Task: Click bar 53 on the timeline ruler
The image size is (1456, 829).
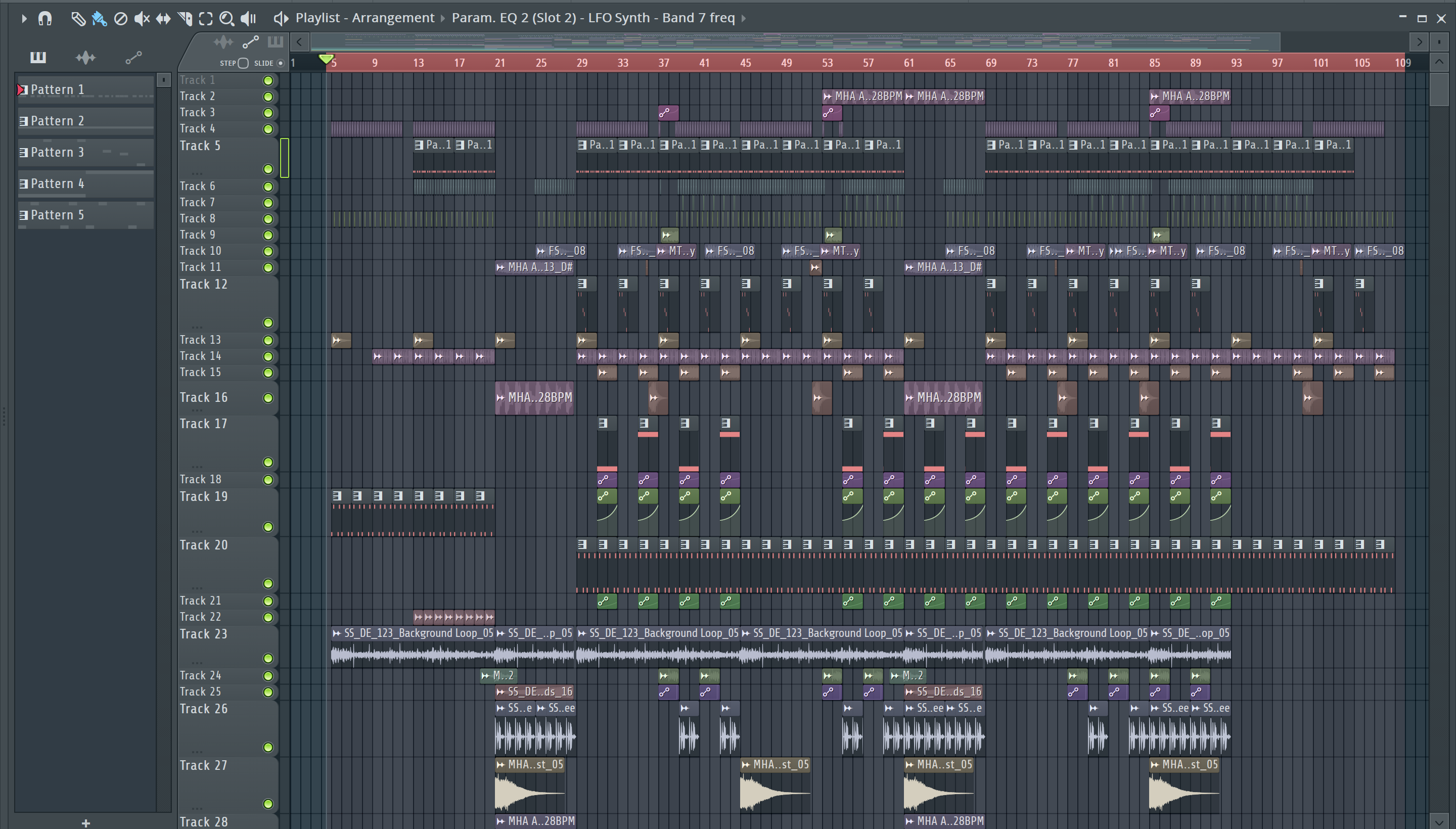Action: point(827,63)
